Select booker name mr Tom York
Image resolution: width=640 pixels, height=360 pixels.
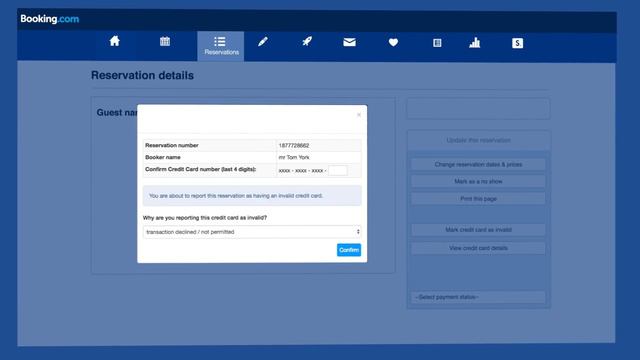pyautogui.click(x=294, y=158)
